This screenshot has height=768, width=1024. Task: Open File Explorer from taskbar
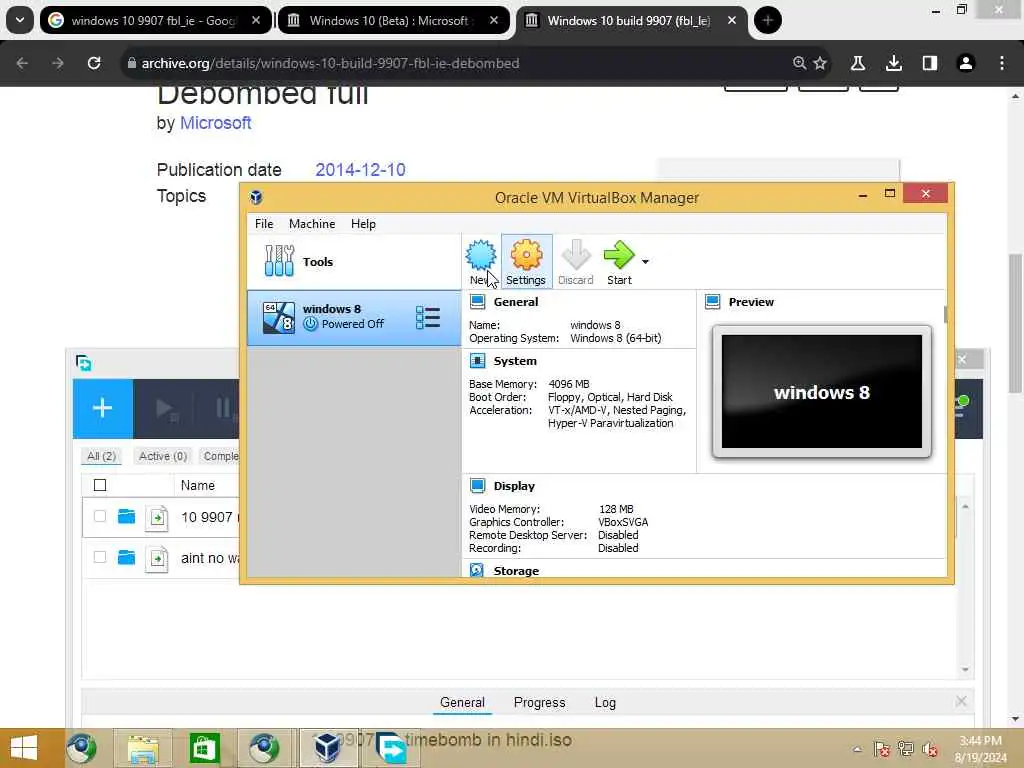pyautogui.click(x=143, y=748)
